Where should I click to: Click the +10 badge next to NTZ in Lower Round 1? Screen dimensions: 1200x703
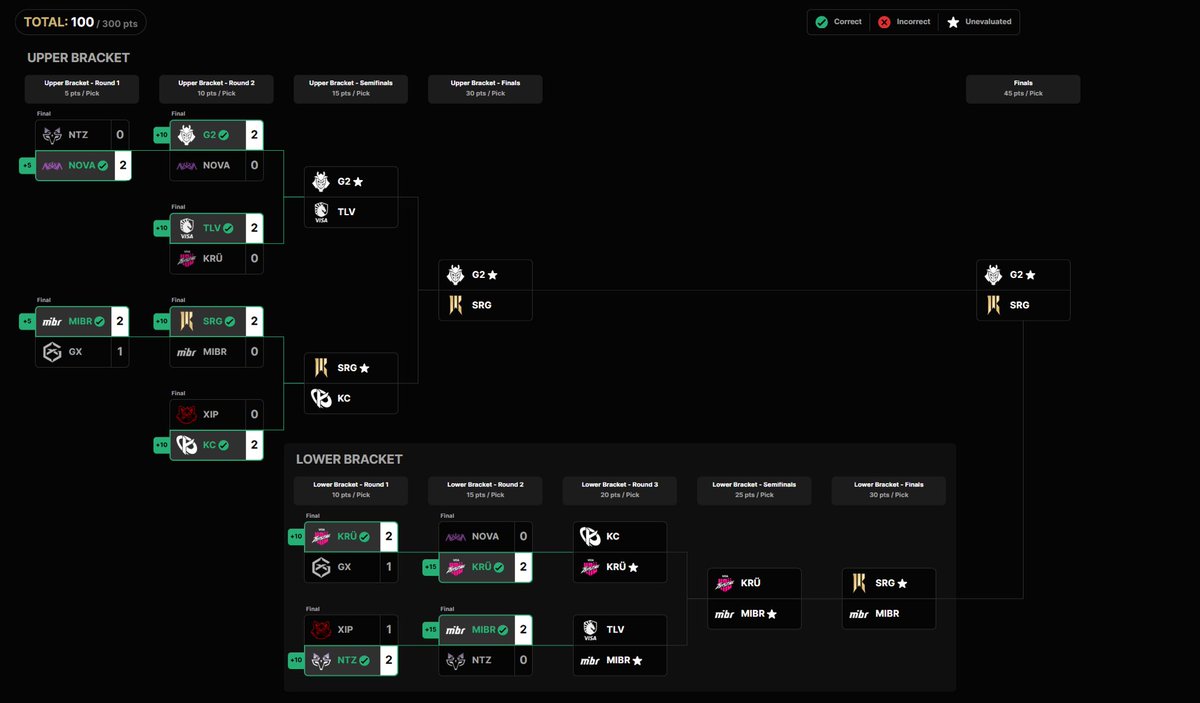point(296,660)
